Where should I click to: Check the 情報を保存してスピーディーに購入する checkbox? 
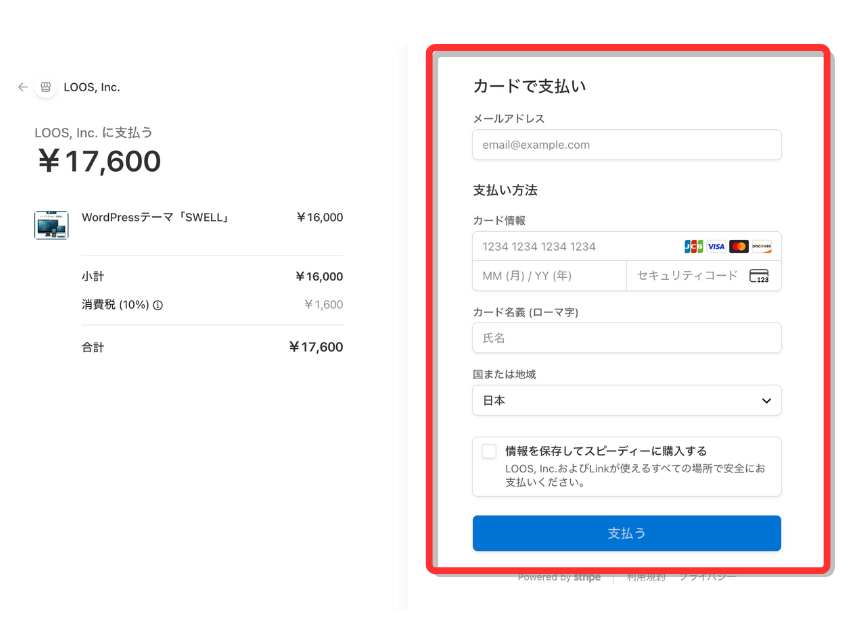point(489,451)
